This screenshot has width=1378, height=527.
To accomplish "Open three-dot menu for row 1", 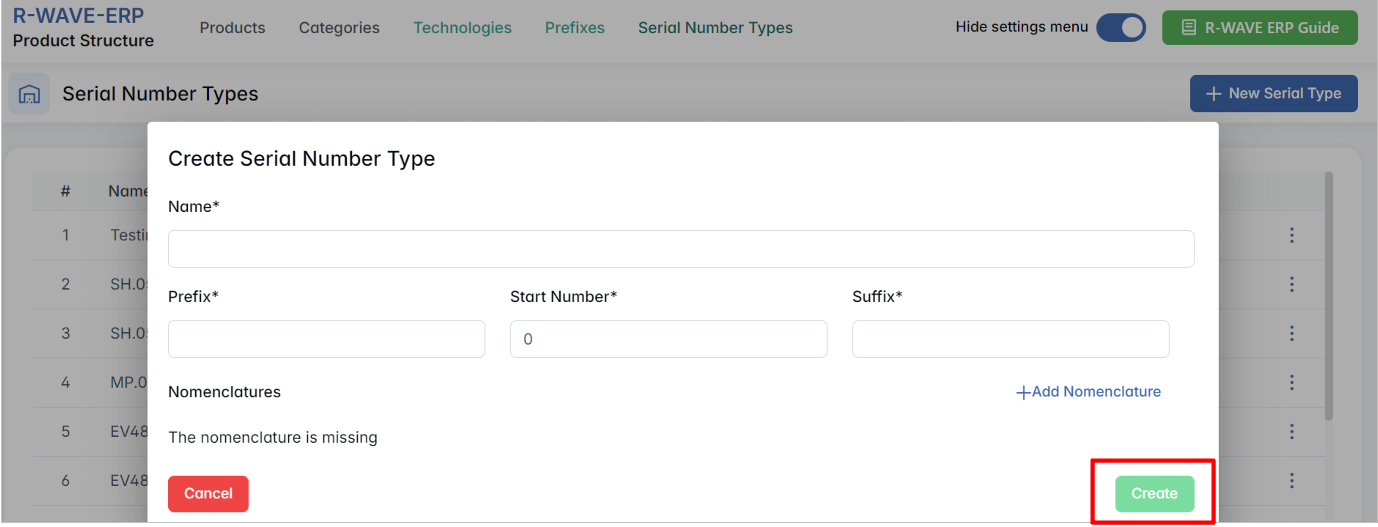I will coord(1291,235).
